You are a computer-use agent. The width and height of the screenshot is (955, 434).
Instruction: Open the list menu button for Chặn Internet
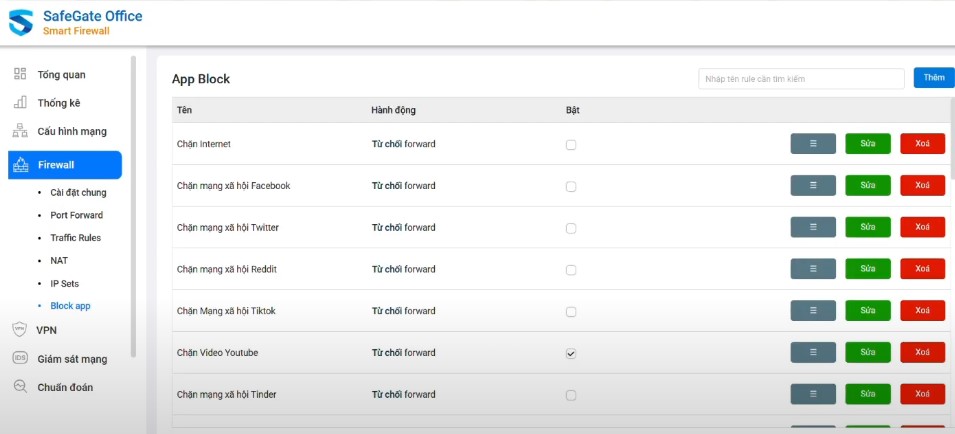click(x=813, y=144)
